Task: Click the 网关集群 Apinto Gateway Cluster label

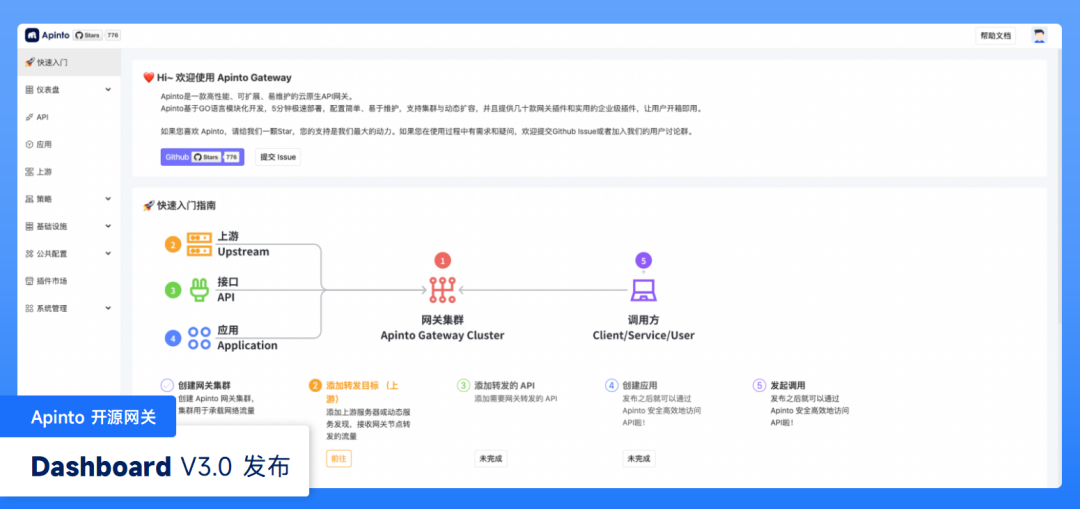Action: pos(442,328)
